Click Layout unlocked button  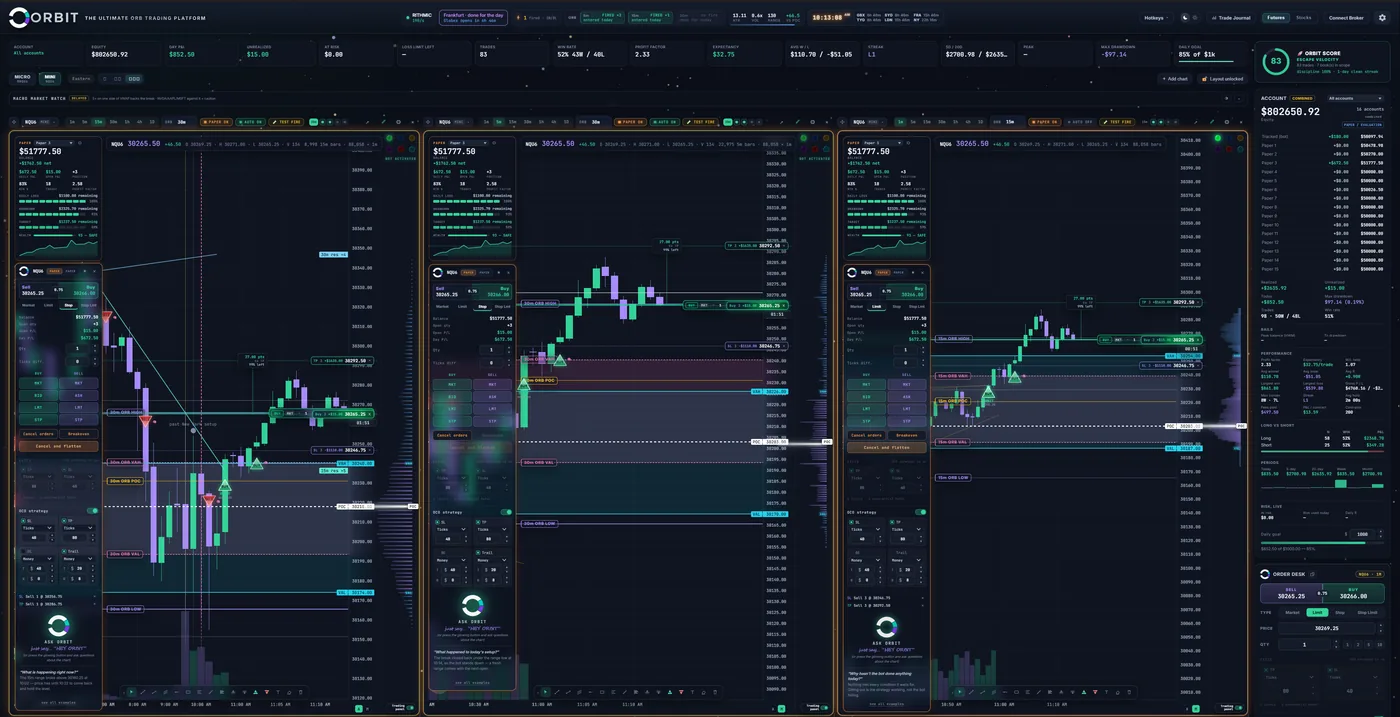(x=1222, y=79)
